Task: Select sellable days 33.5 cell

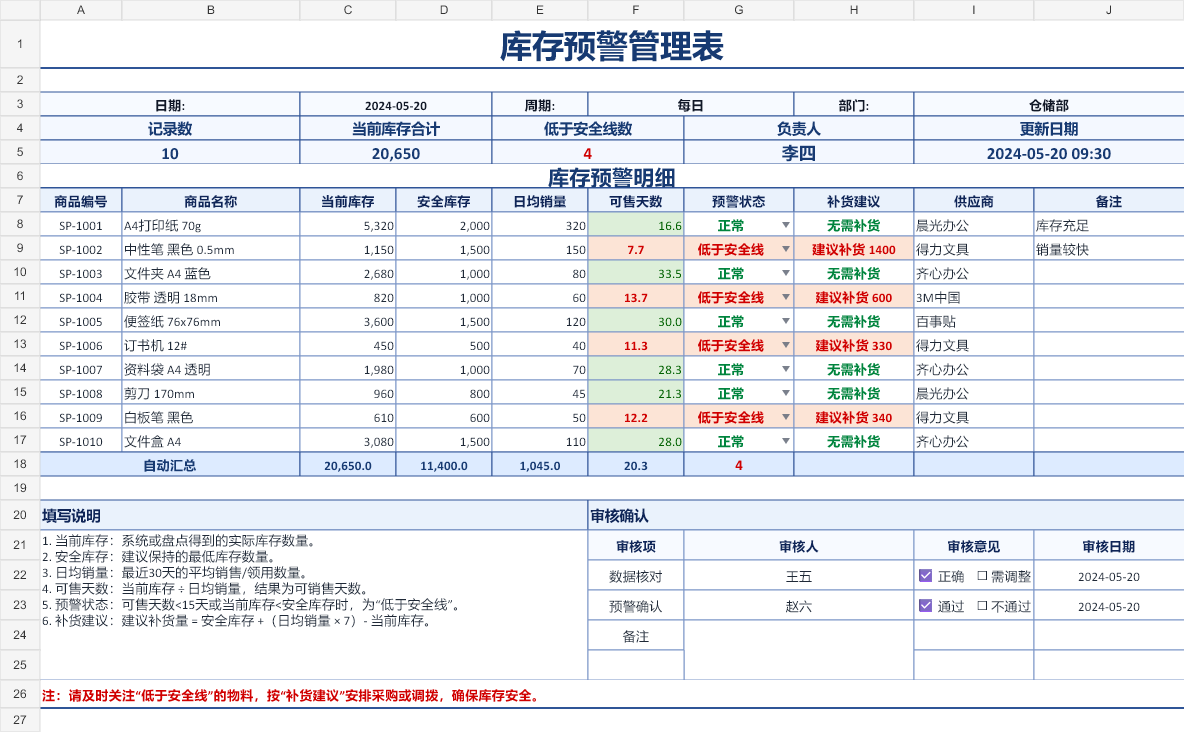Action: (636, 273)
